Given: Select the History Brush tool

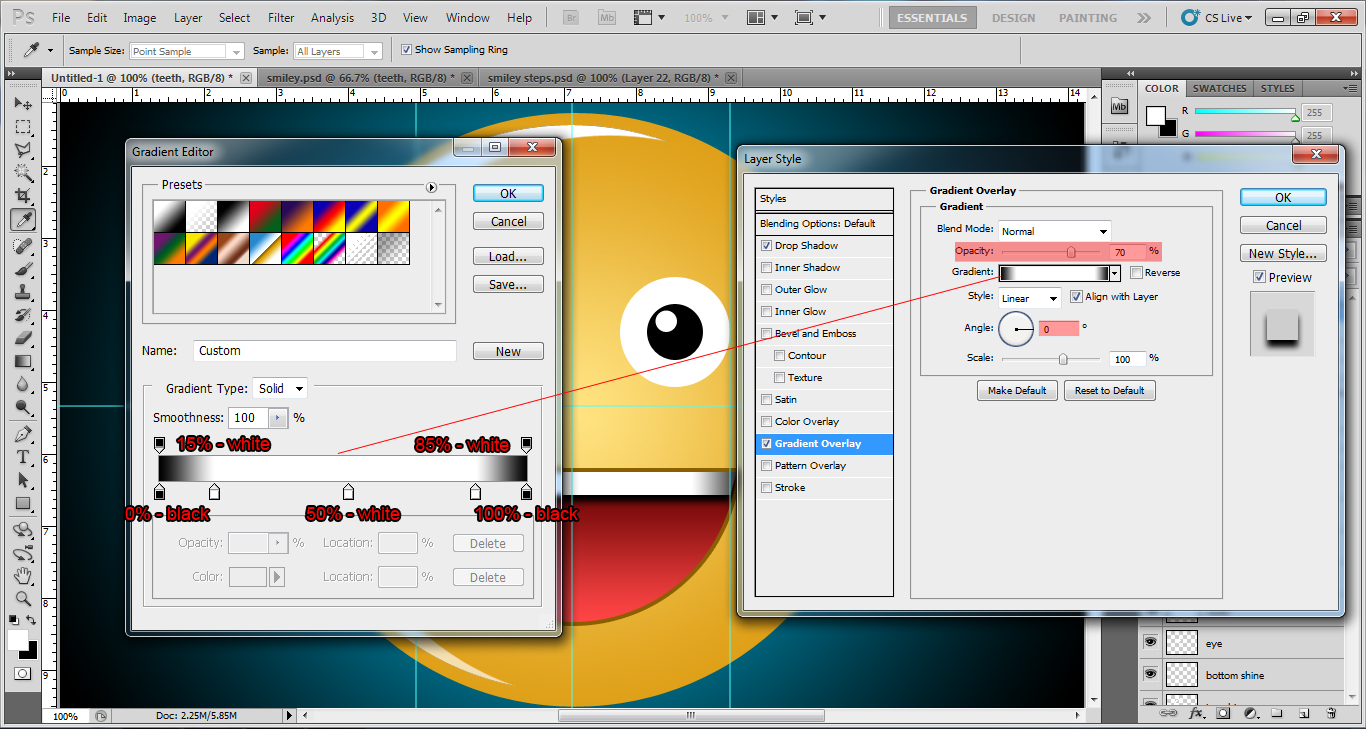Looking at the screenshot, I should coord(23,315).
